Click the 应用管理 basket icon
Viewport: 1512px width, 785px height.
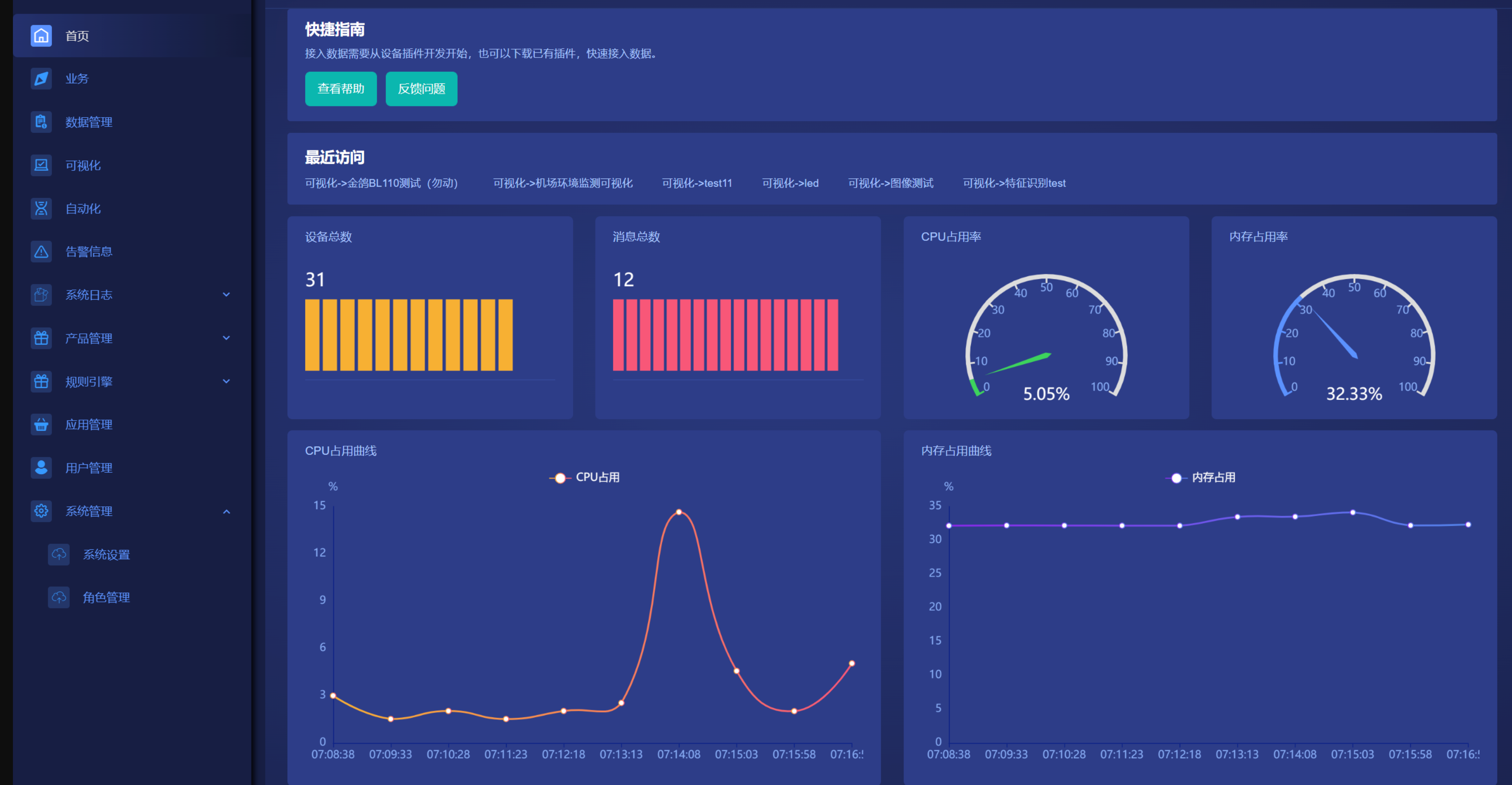(41, 425)
